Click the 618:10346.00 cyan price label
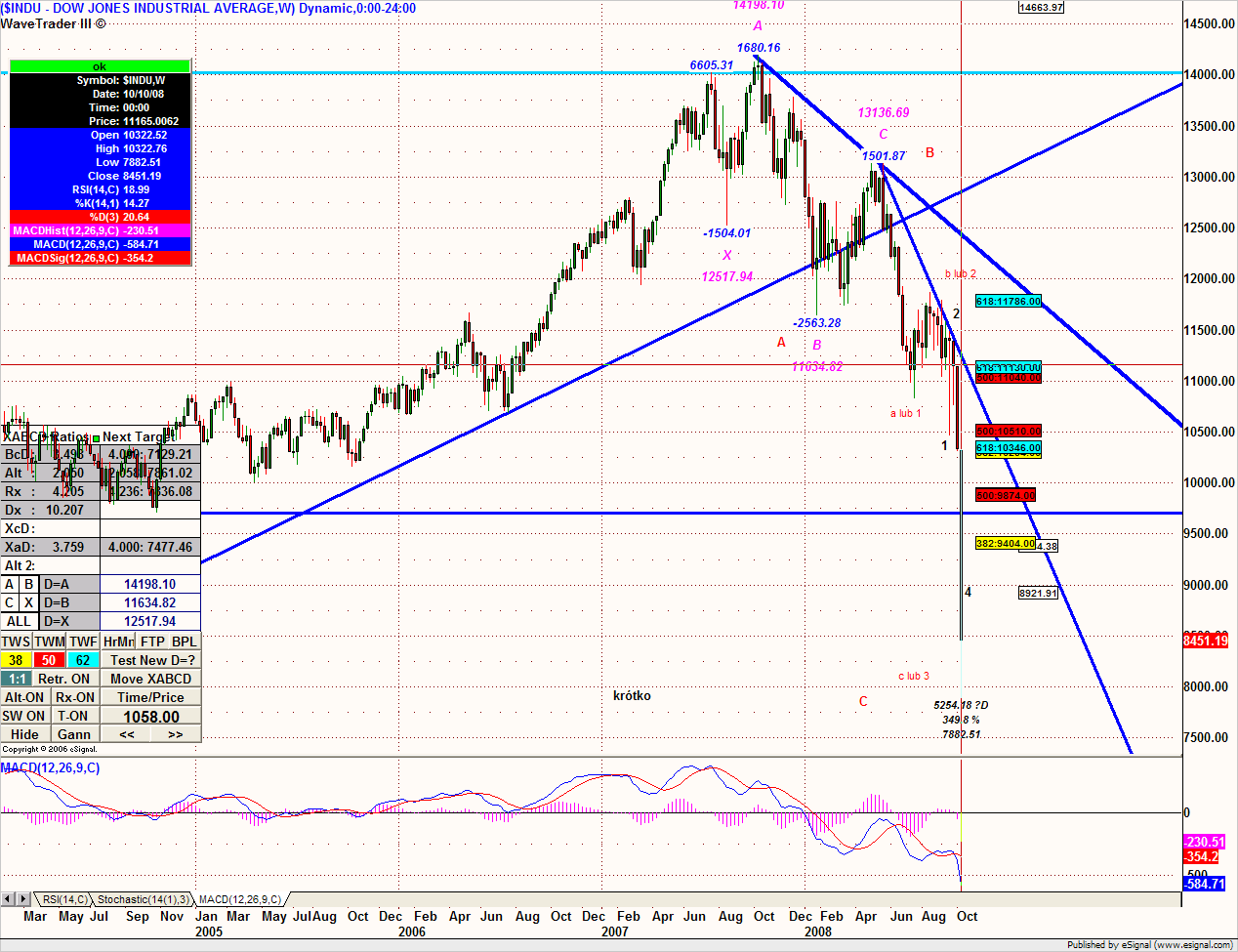 tap(1009, 447)
